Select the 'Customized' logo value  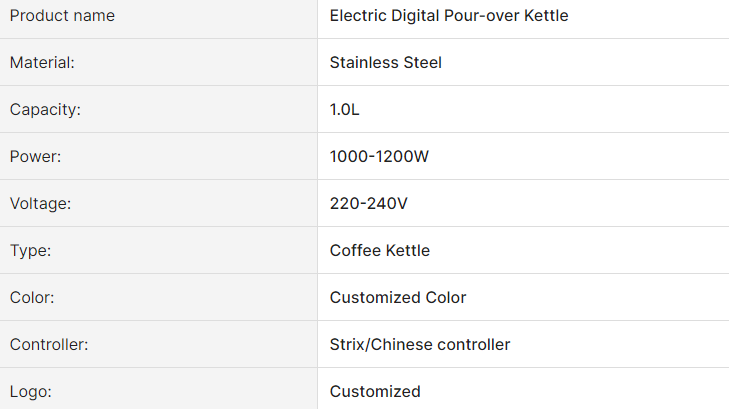click(x=375, y=392)
